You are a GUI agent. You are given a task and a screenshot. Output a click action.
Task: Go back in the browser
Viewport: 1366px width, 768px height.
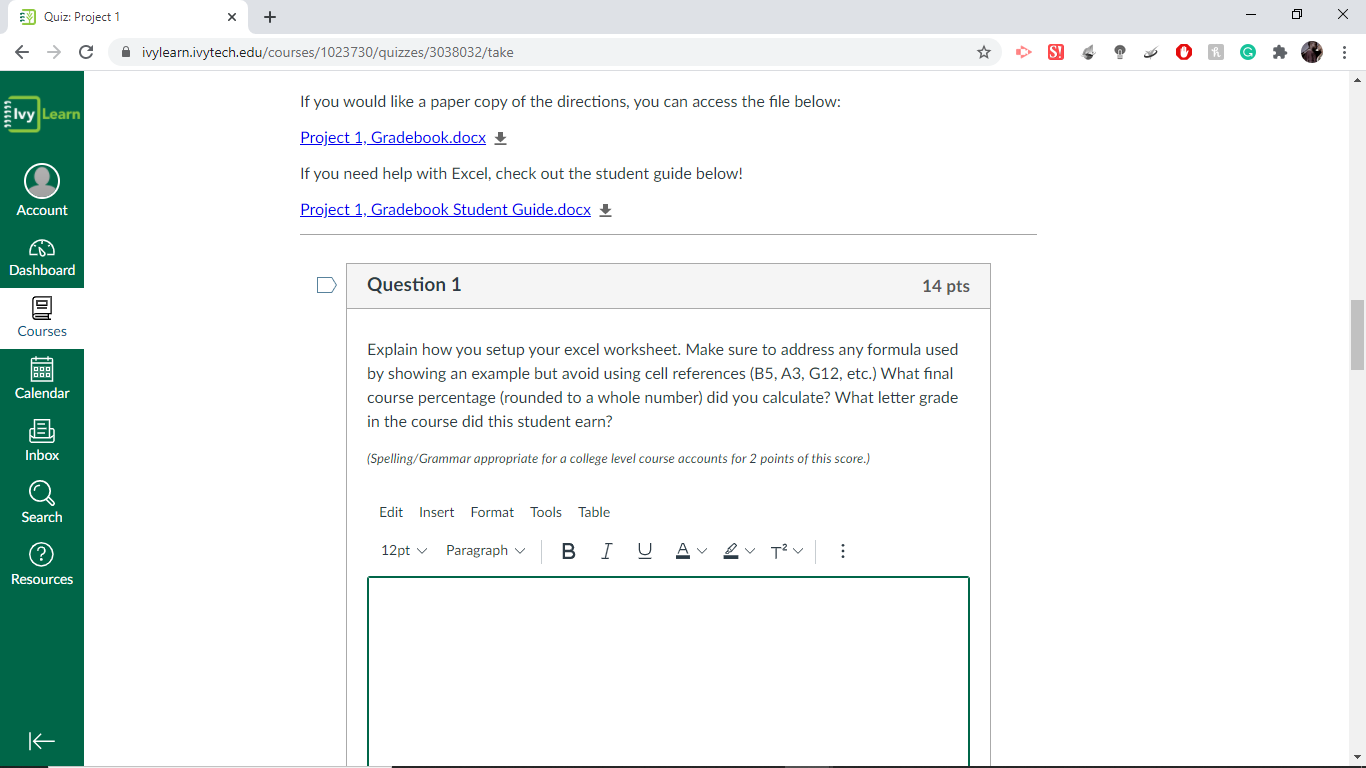click(x=22, y=52)
